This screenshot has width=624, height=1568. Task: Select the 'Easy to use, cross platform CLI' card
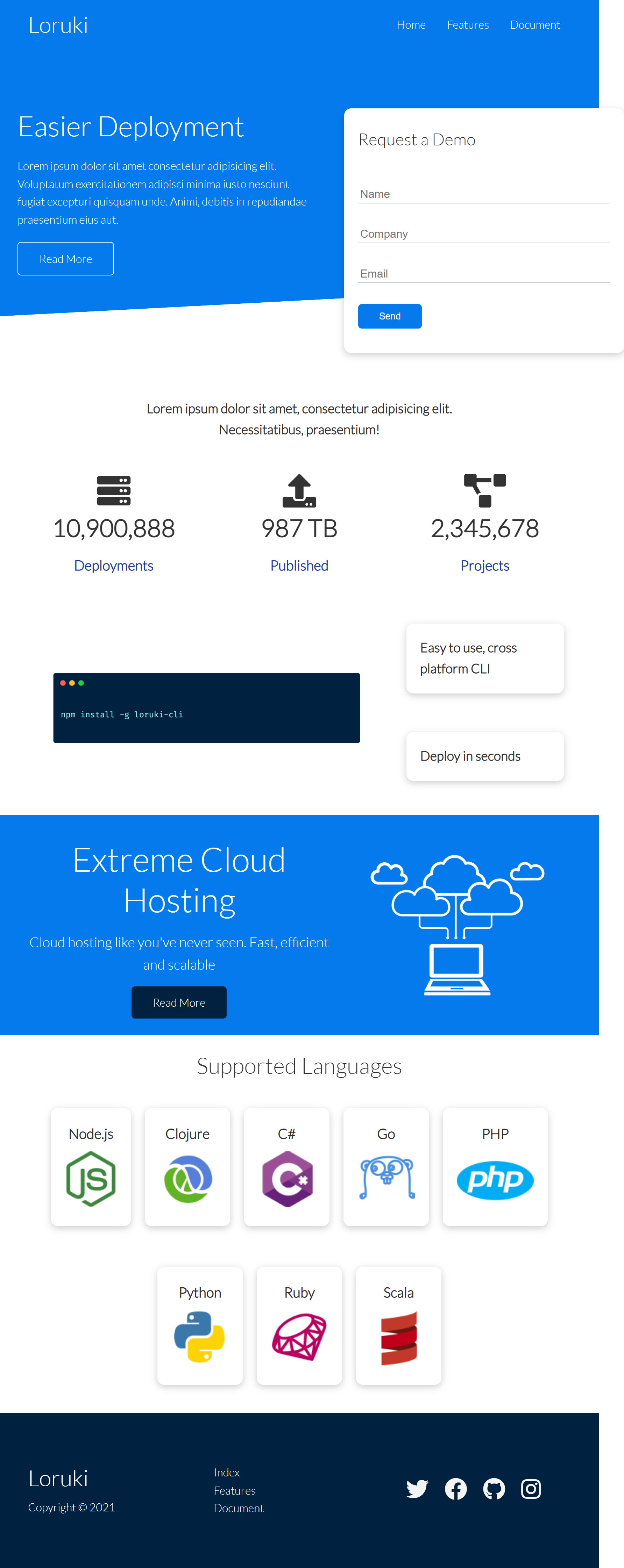pos(485,659)
